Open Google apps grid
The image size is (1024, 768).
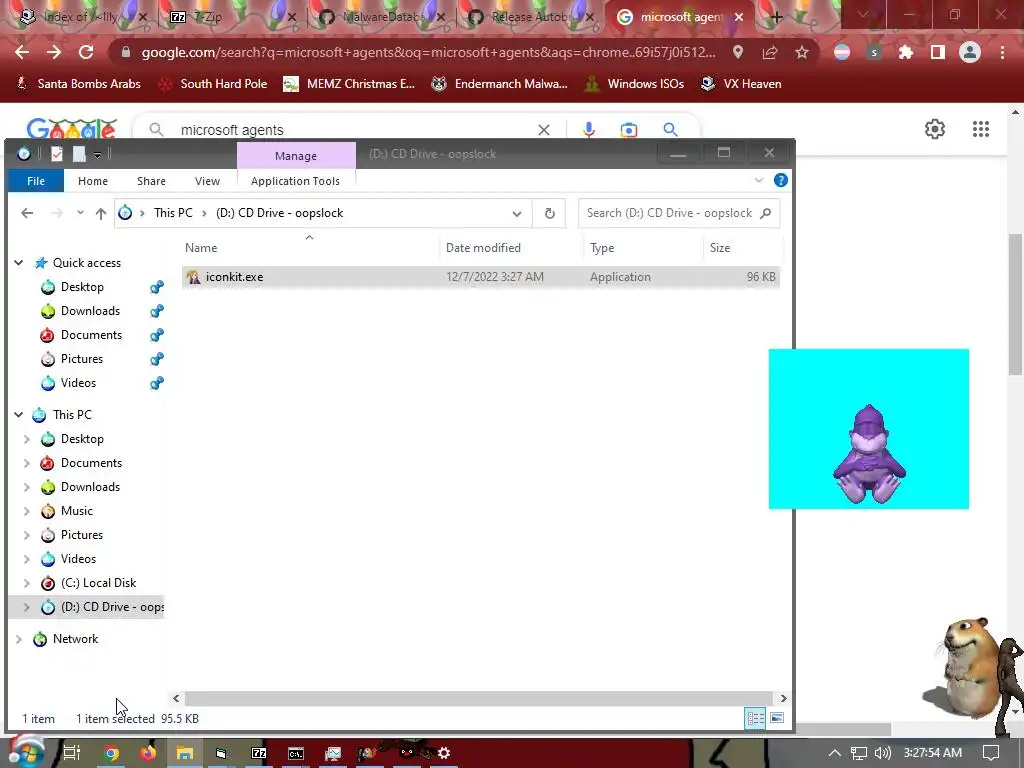coord(981,129)
